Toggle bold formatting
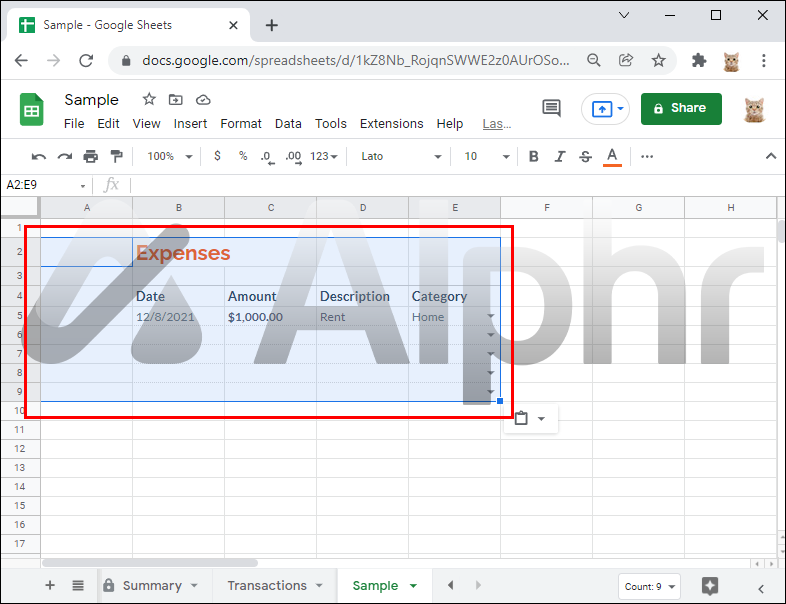 click(x=534, y=156)
